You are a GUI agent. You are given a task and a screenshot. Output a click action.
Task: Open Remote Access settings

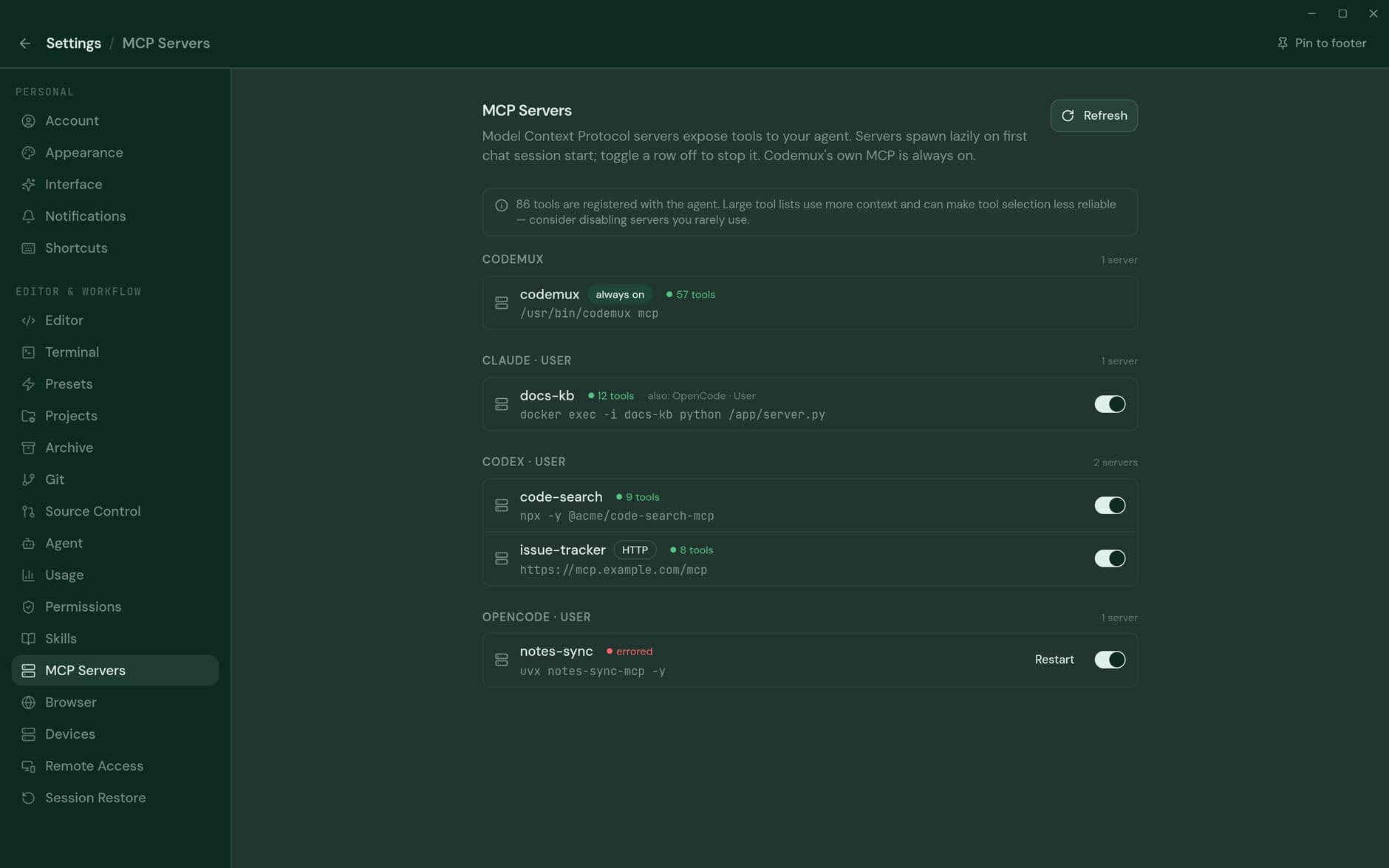(x=115, y=766)
